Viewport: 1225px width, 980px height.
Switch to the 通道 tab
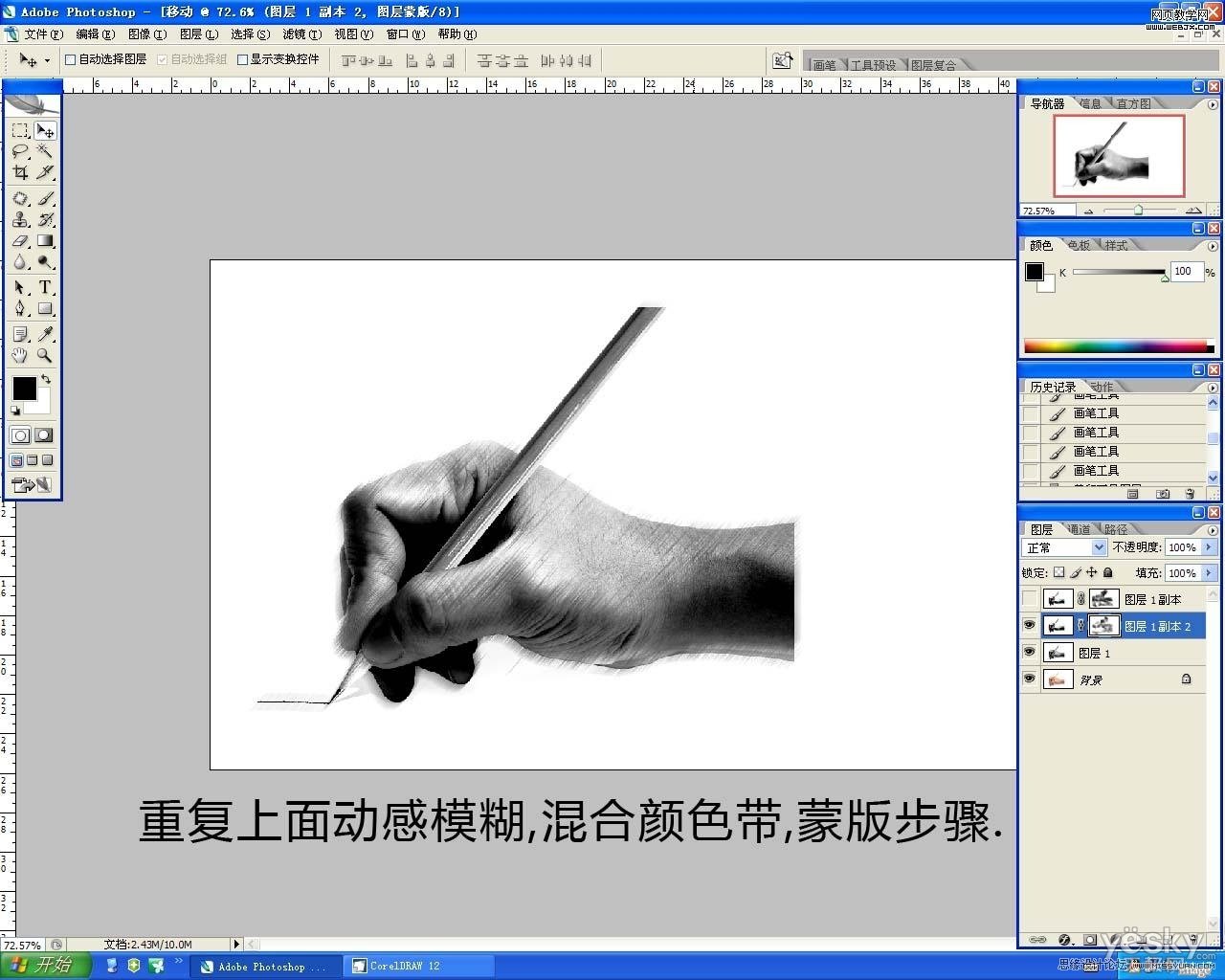pyautogui.click(x=1079, y=529)
